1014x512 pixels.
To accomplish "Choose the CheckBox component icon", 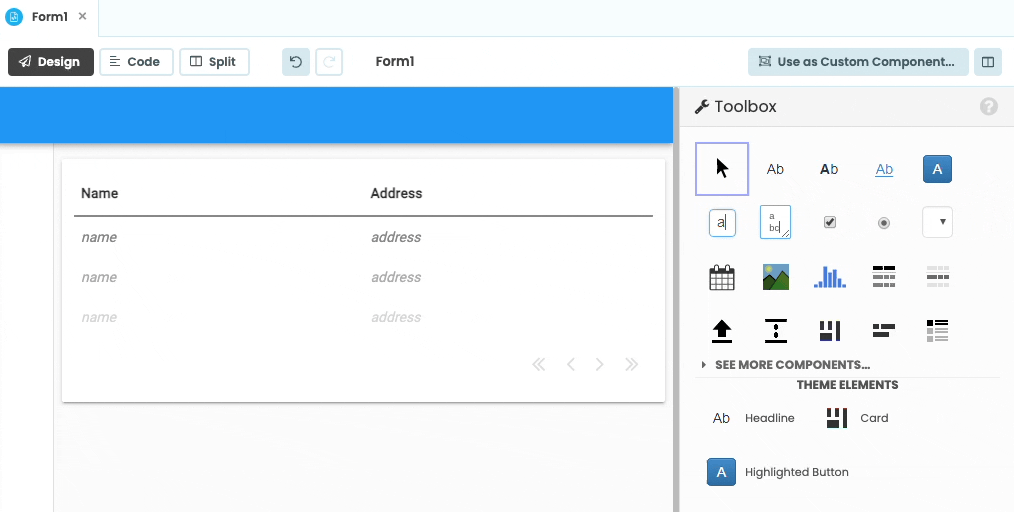I will point(830,222).
